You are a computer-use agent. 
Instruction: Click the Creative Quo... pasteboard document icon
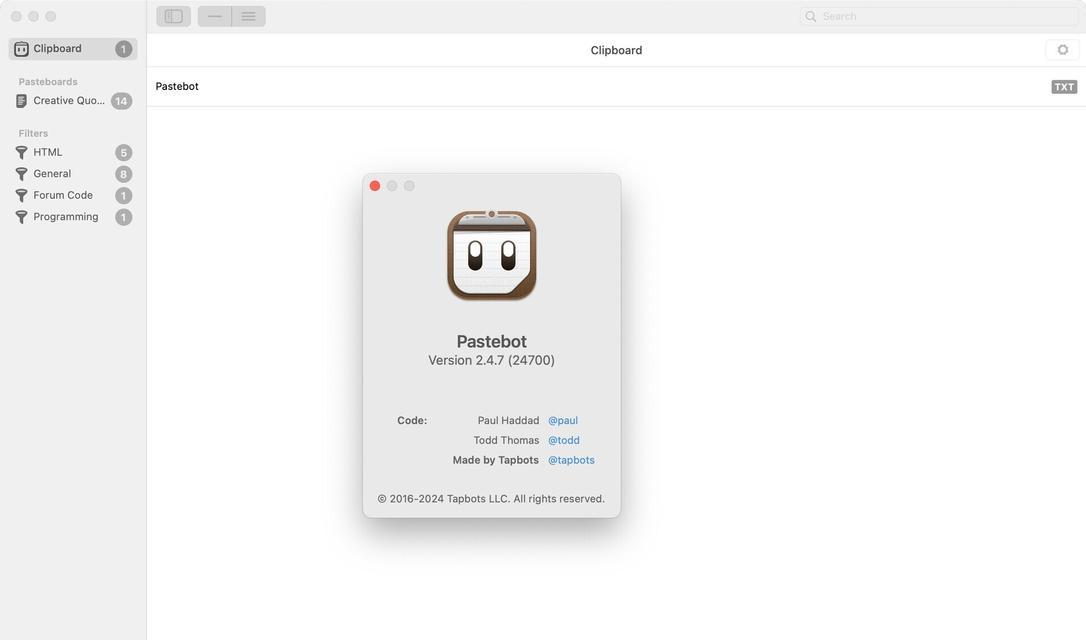(21, 101)
